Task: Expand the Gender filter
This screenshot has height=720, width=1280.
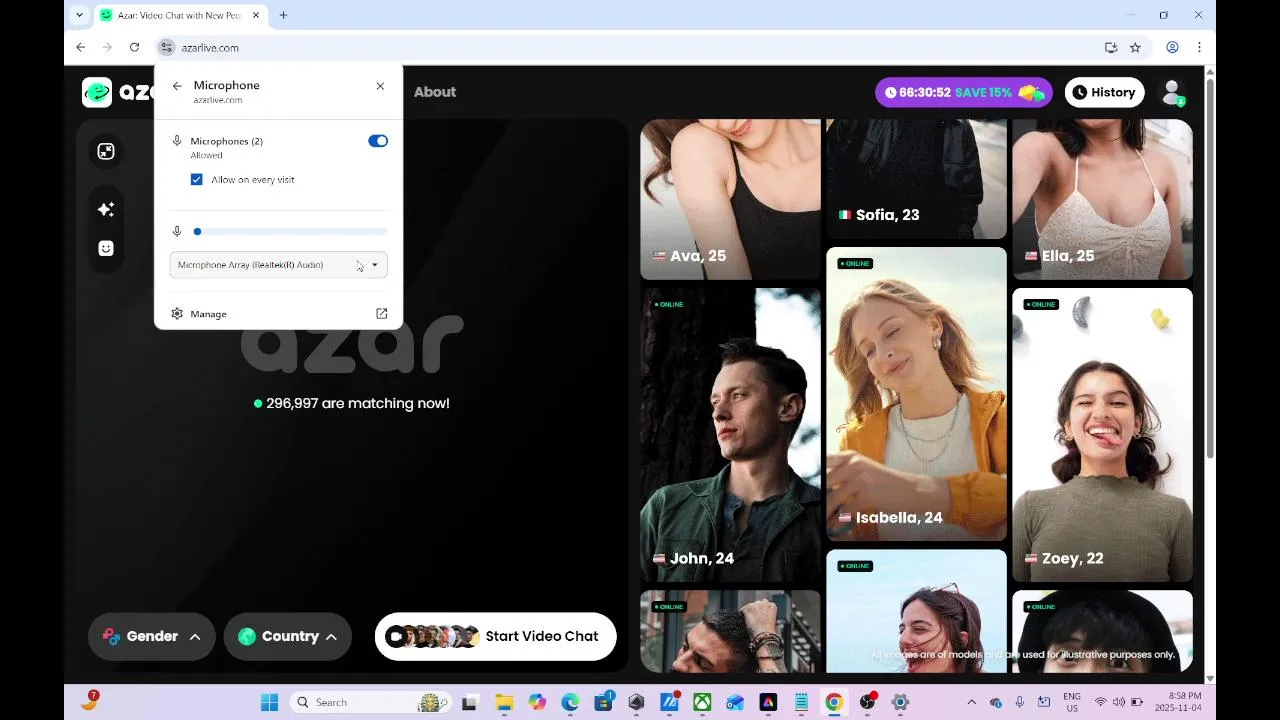Action: click(x=152, y=637)
